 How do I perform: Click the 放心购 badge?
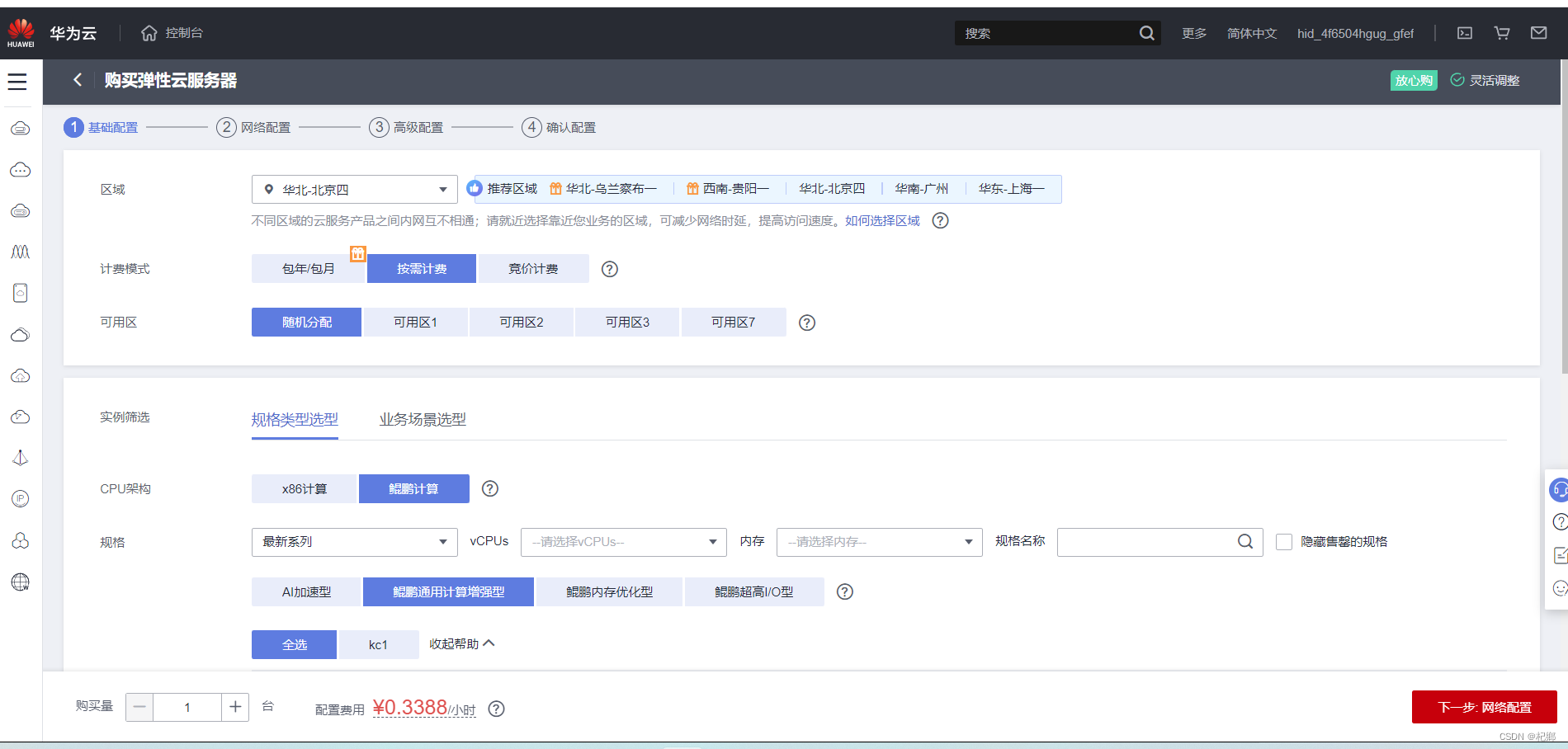point(1414,80)
